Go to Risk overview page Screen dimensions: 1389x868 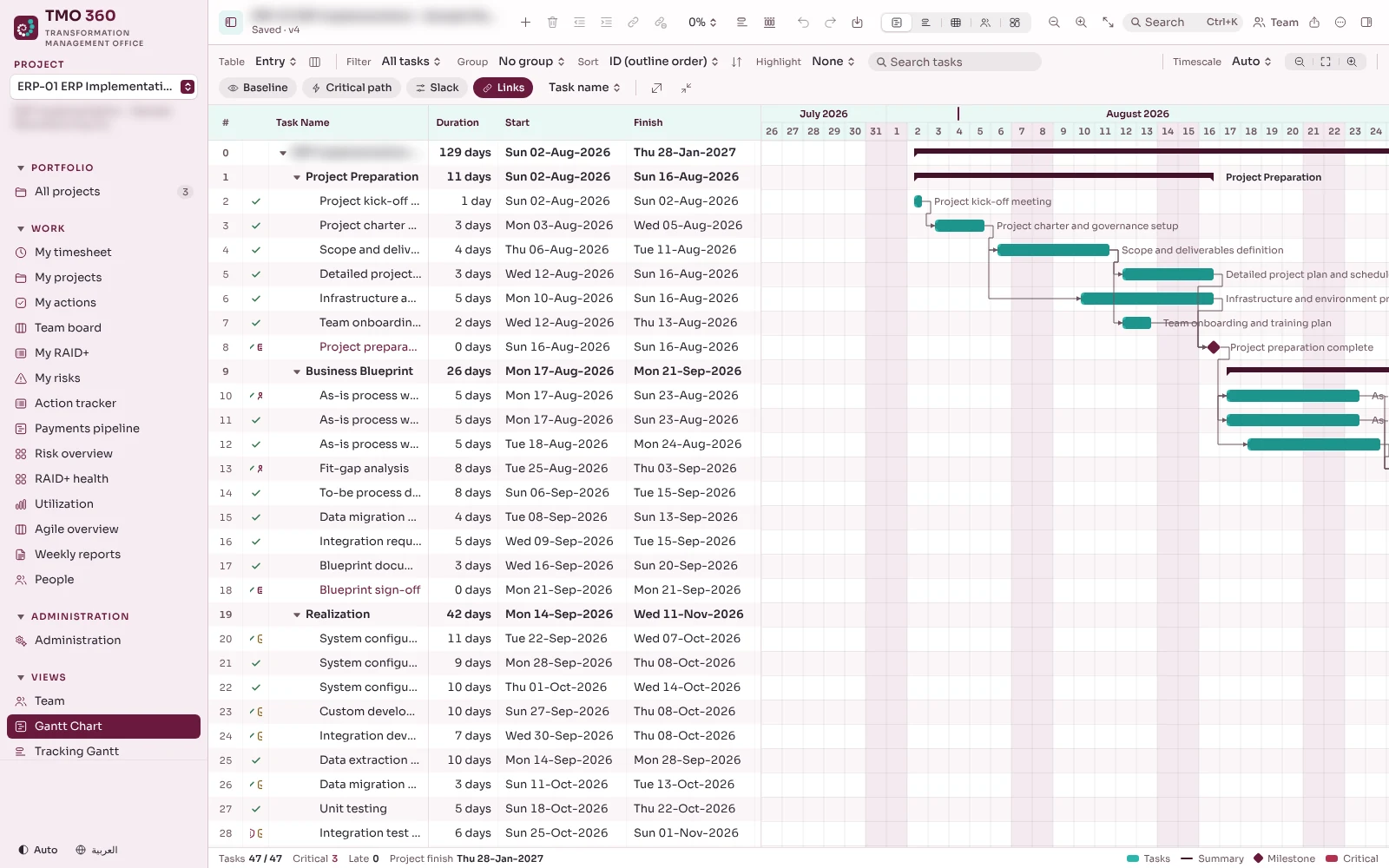point(103,454)
